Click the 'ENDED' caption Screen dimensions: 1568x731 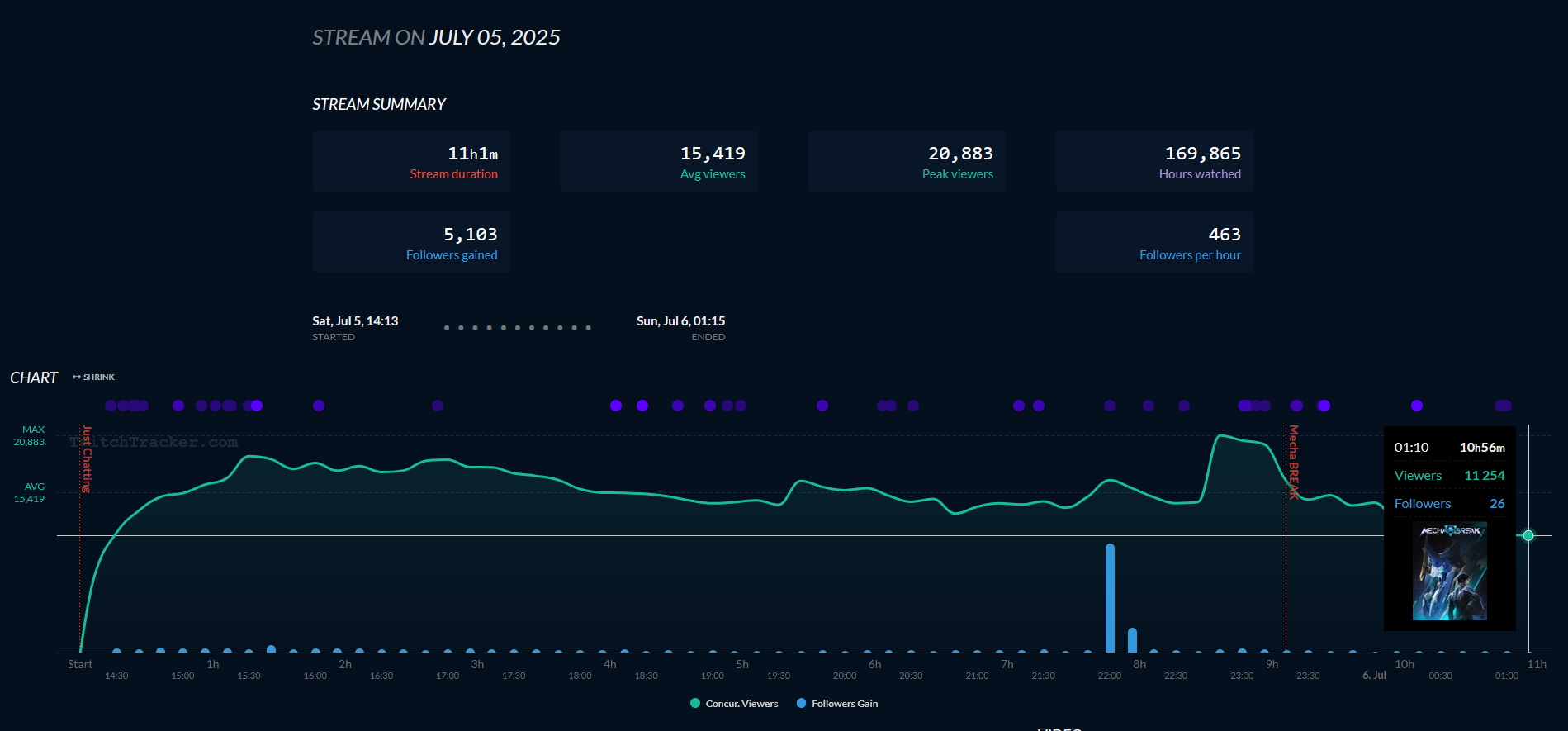(708, 337)
